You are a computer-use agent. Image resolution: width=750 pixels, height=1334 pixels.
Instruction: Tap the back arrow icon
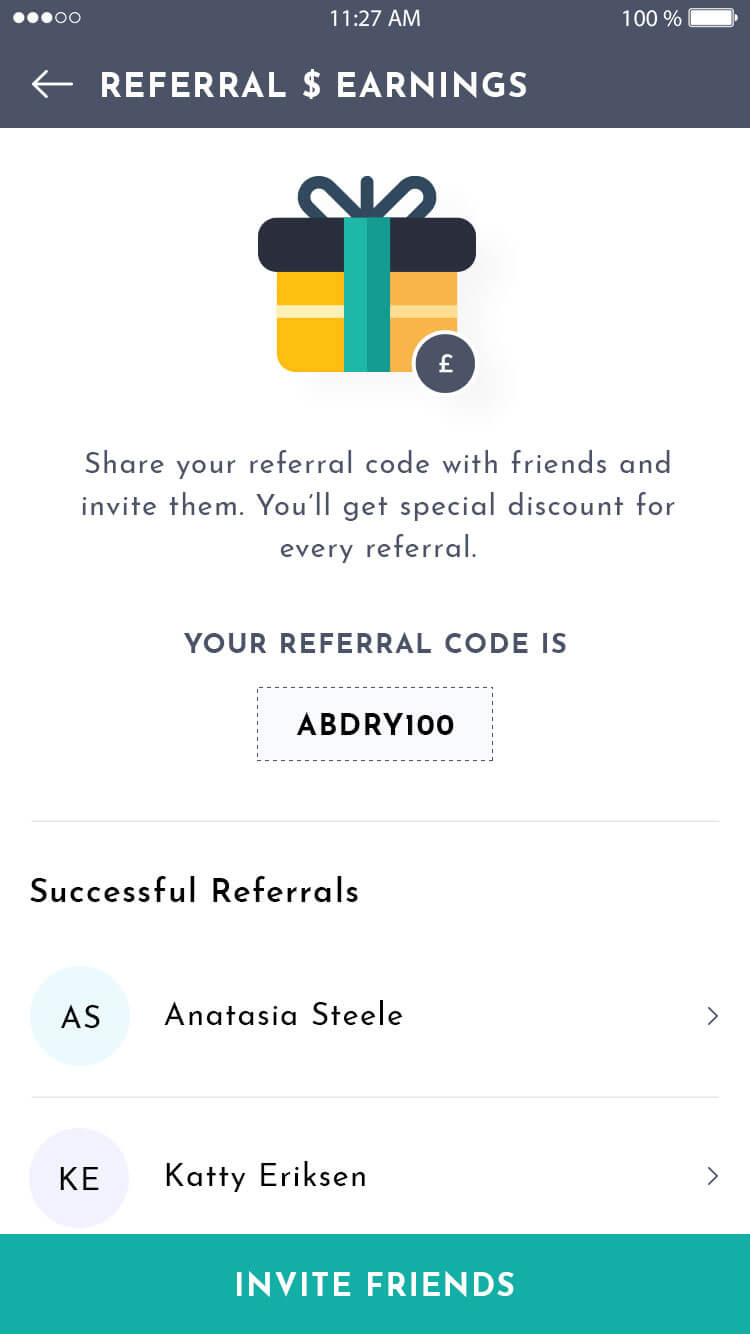[x=52, y=84]
